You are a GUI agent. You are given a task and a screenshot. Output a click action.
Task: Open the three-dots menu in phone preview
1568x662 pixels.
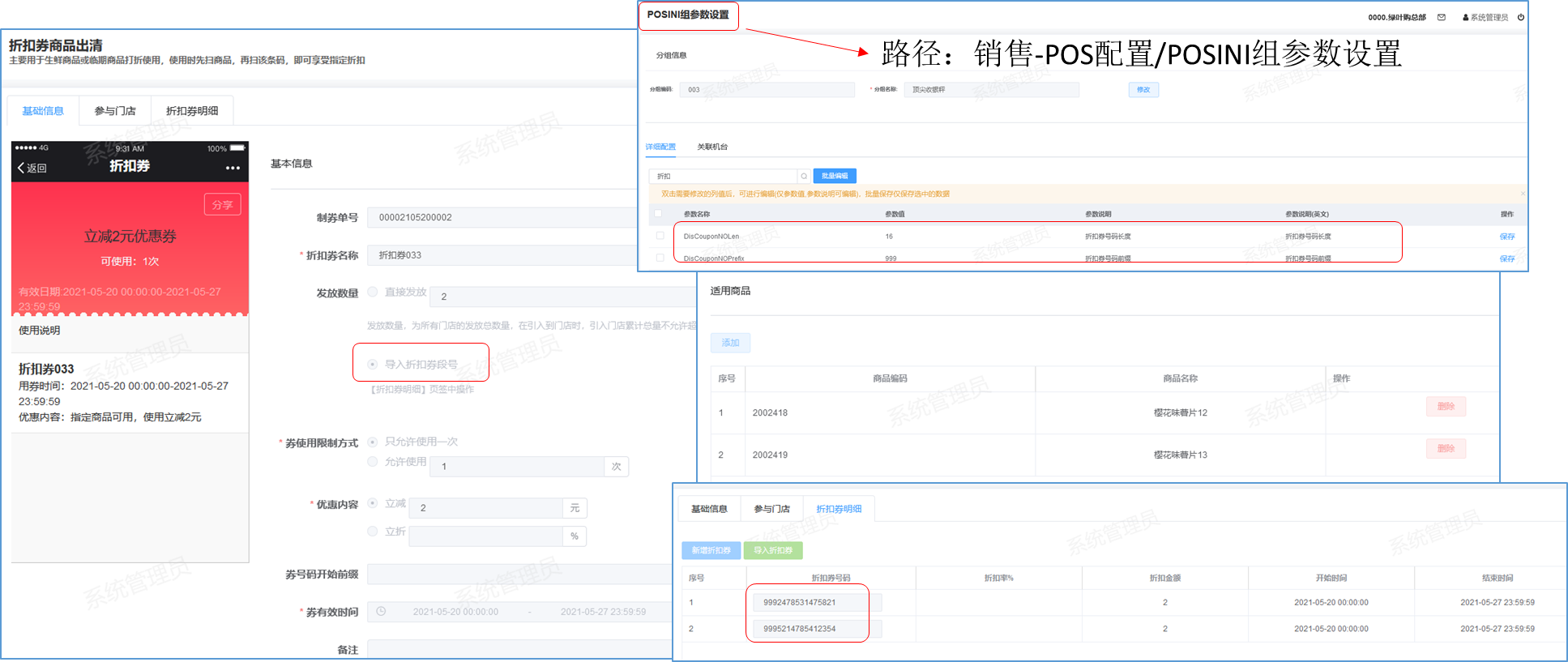(233, 168)
